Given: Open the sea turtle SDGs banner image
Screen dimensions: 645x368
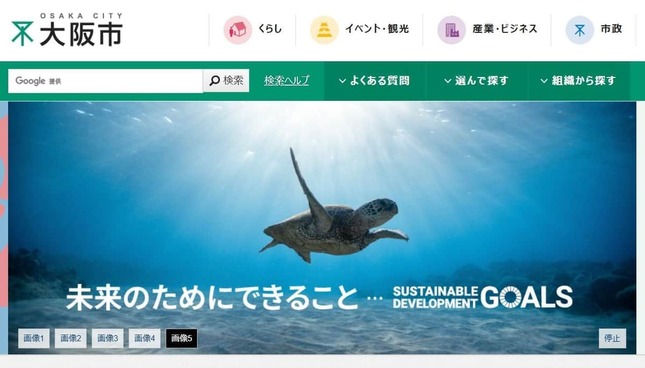Looking at the screenshot, I should [322, 228].
